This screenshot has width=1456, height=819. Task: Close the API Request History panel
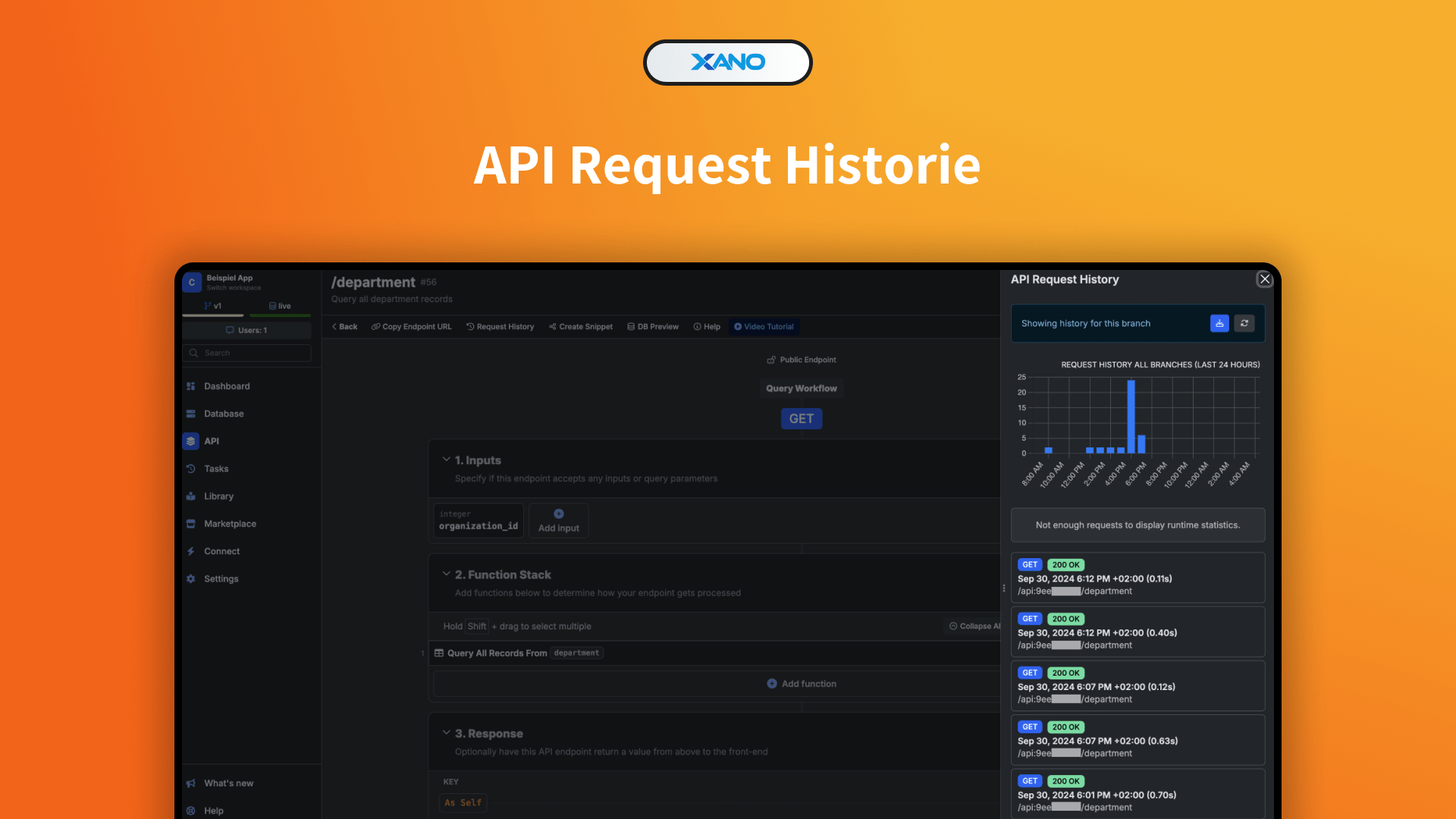click(1265, 279)
